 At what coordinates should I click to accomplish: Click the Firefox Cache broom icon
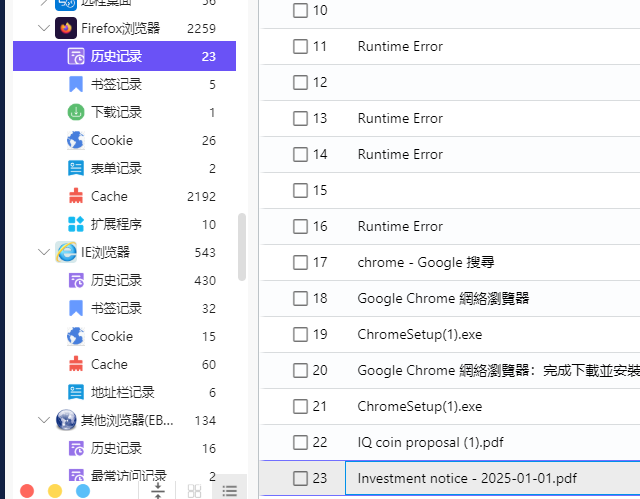click(76, 196)
